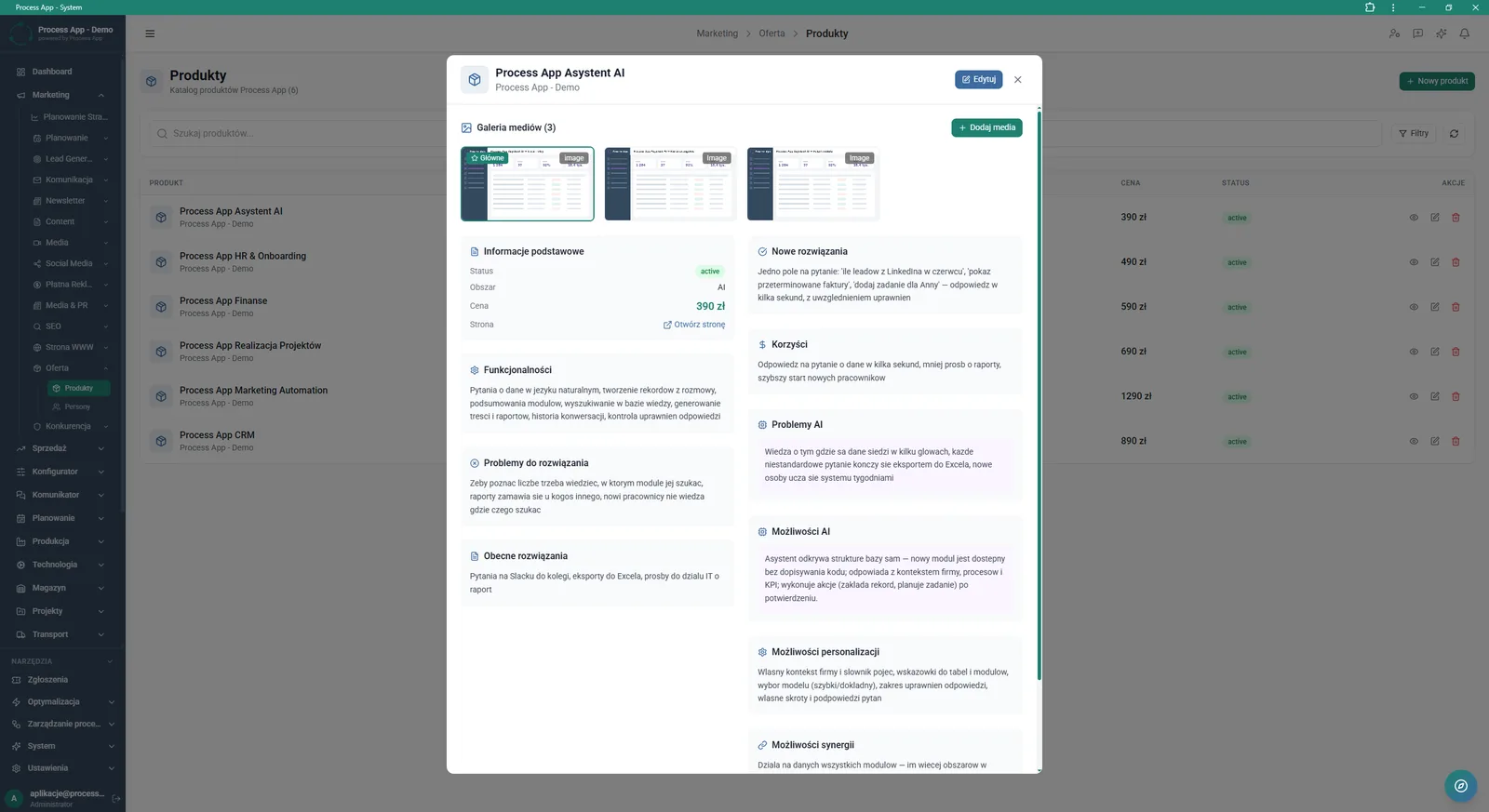Expand Optymalizacja in tools

point(61,702)
